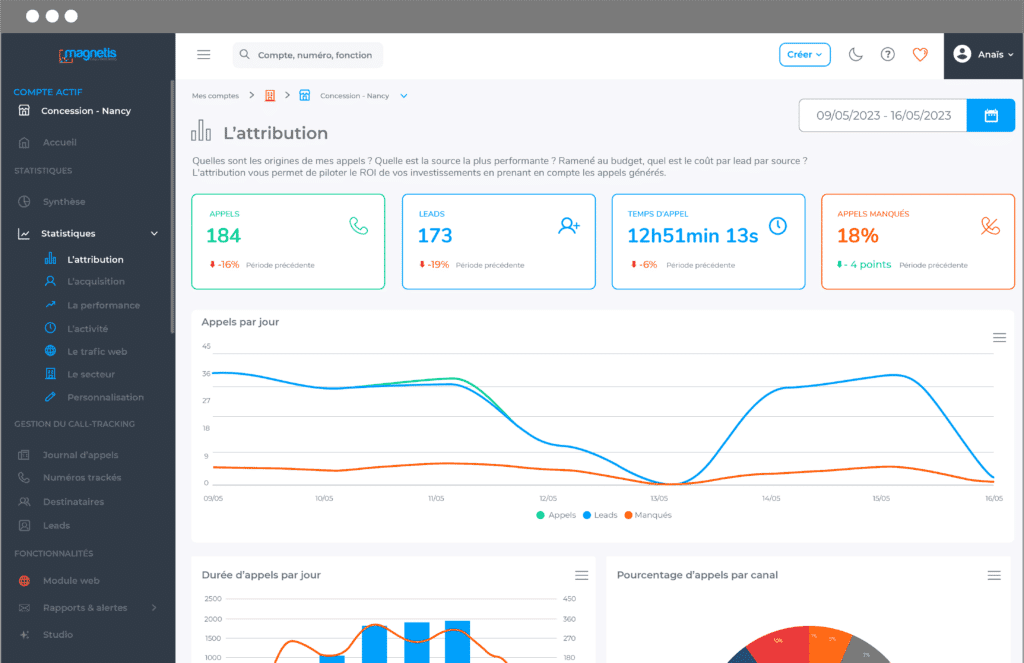
Task: Open help via the question mark icon
Action: [888, 55]
